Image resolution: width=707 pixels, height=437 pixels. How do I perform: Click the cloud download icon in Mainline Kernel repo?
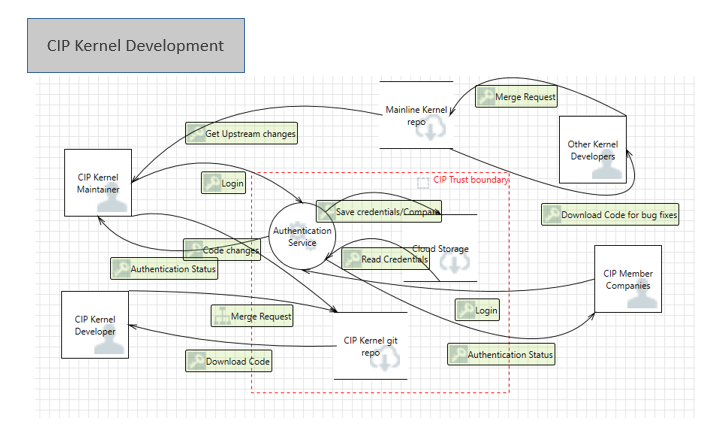431,128
